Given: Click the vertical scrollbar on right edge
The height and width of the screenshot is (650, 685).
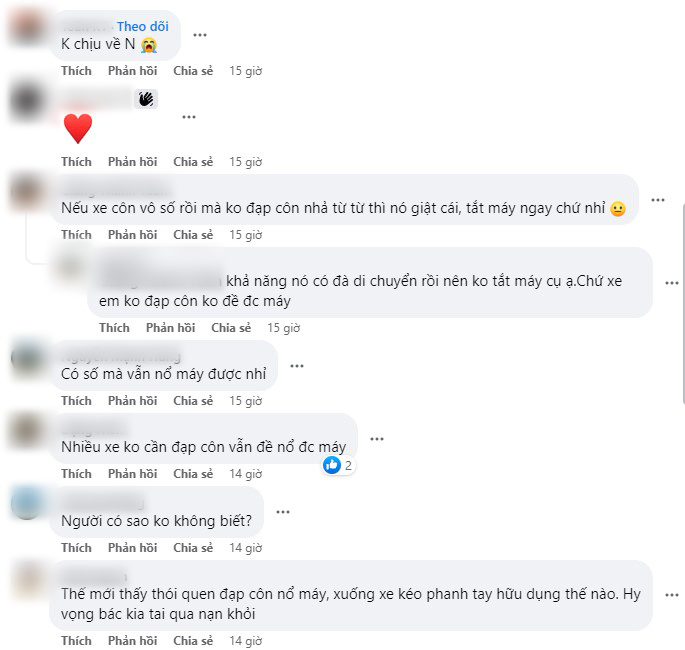Looking at the screenshot, I should coord(683,304).
